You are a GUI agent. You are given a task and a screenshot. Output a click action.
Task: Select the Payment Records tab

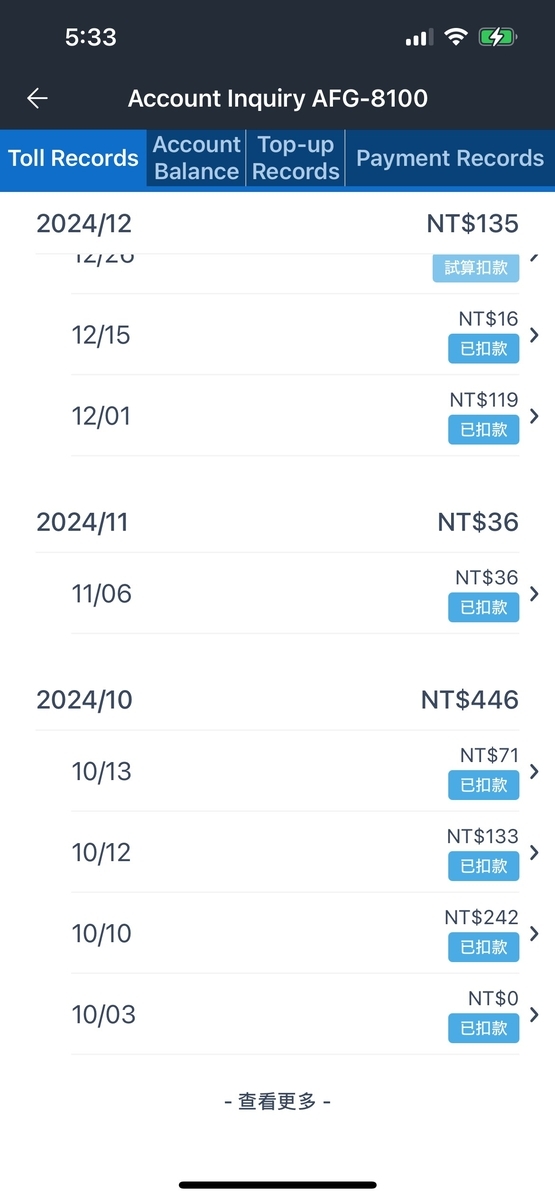click(x=450, y=158)
